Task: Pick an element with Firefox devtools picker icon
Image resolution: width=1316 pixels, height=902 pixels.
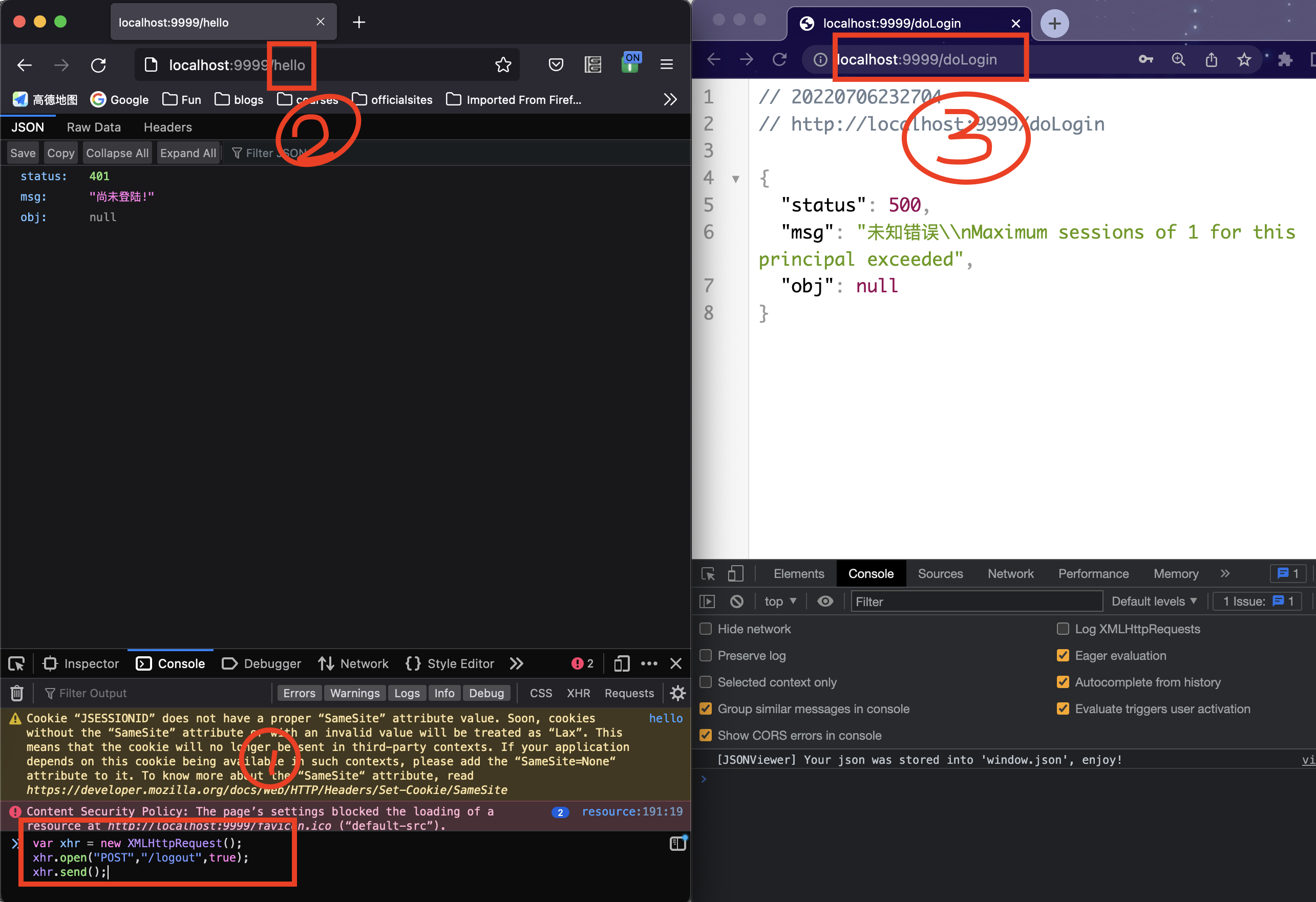Action: (16, 663)
